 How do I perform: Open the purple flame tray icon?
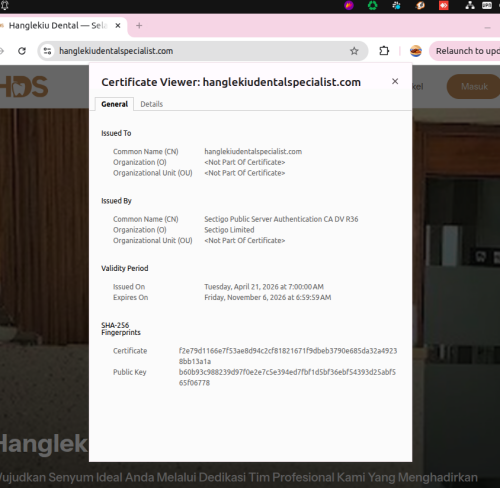point(349,5)
